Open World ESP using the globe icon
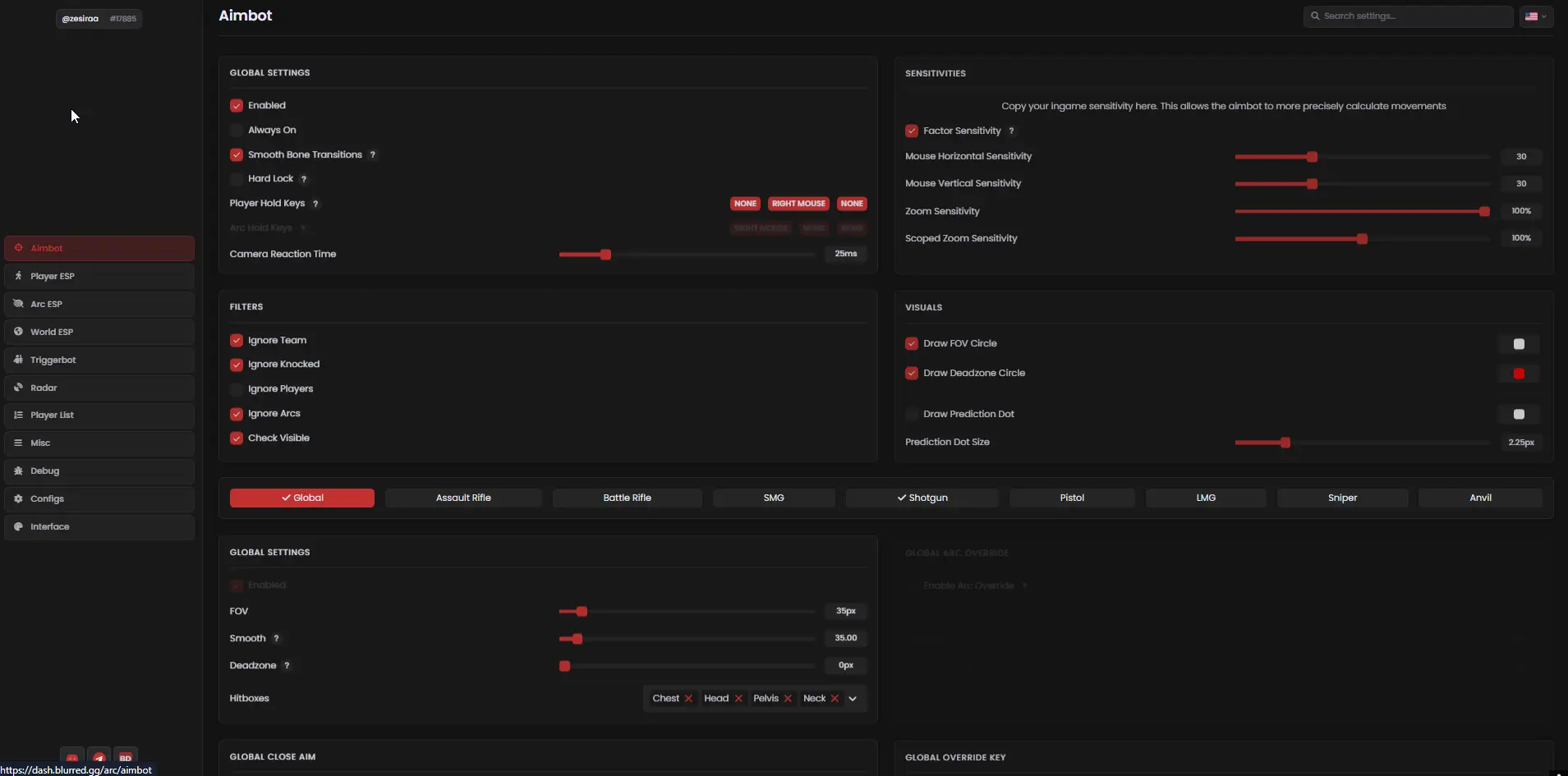Viewport: 1568px width, 776px height. click(x=18, y=332)
